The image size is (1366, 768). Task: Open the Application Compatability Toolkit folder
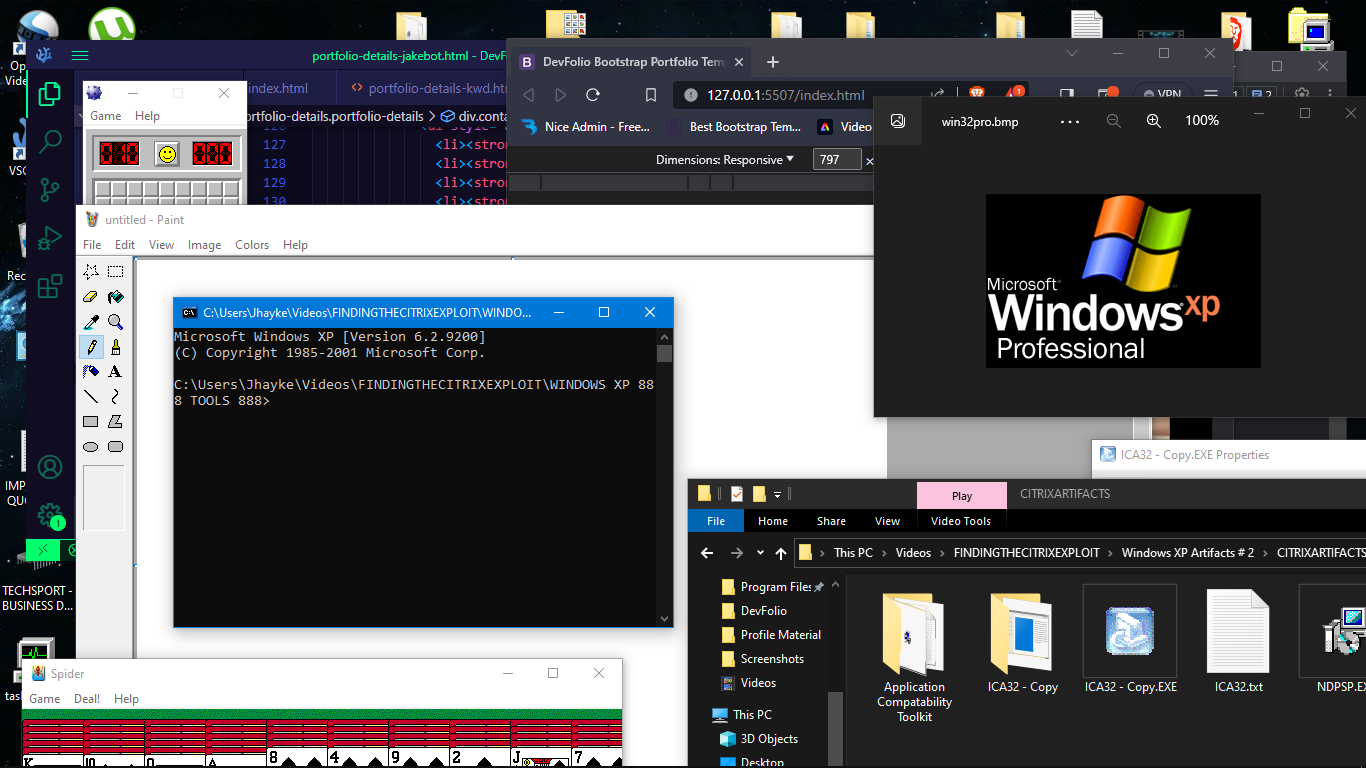coord(914,656)
